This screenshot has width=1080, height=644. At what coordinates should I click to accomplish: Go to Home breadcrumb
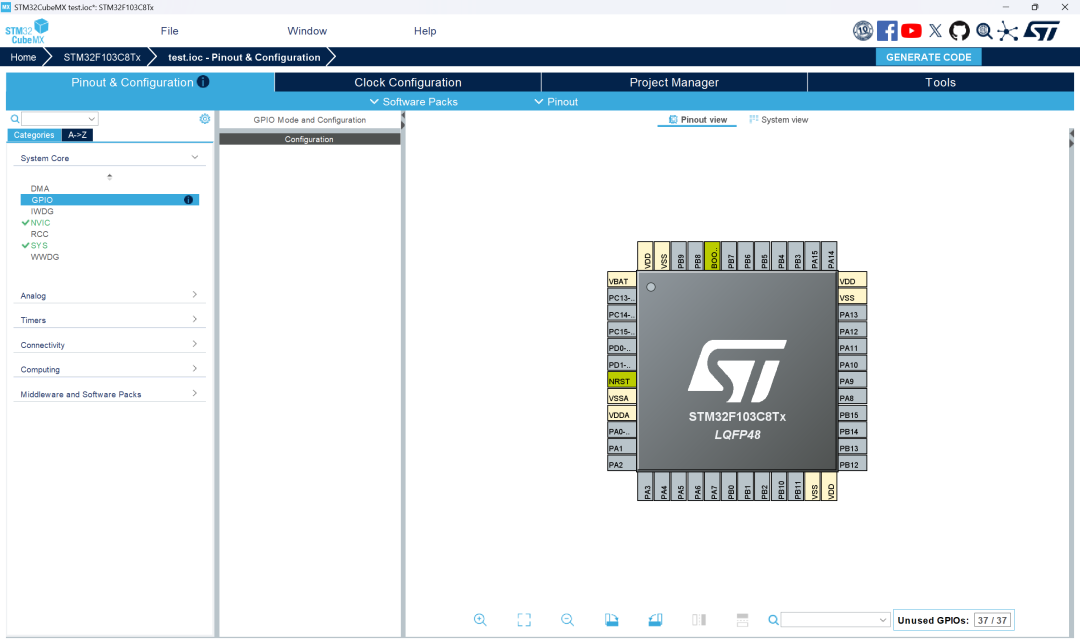coord(23,57)
